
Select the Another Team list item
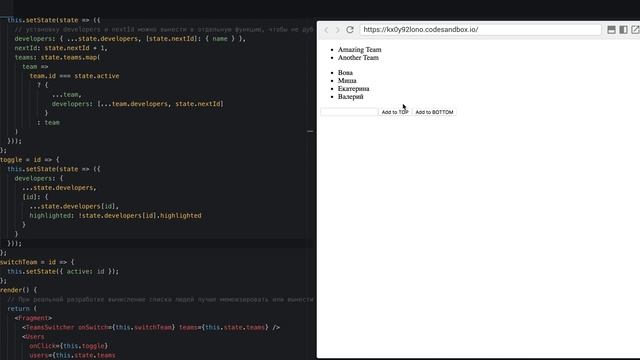click(x=358, y=58)
